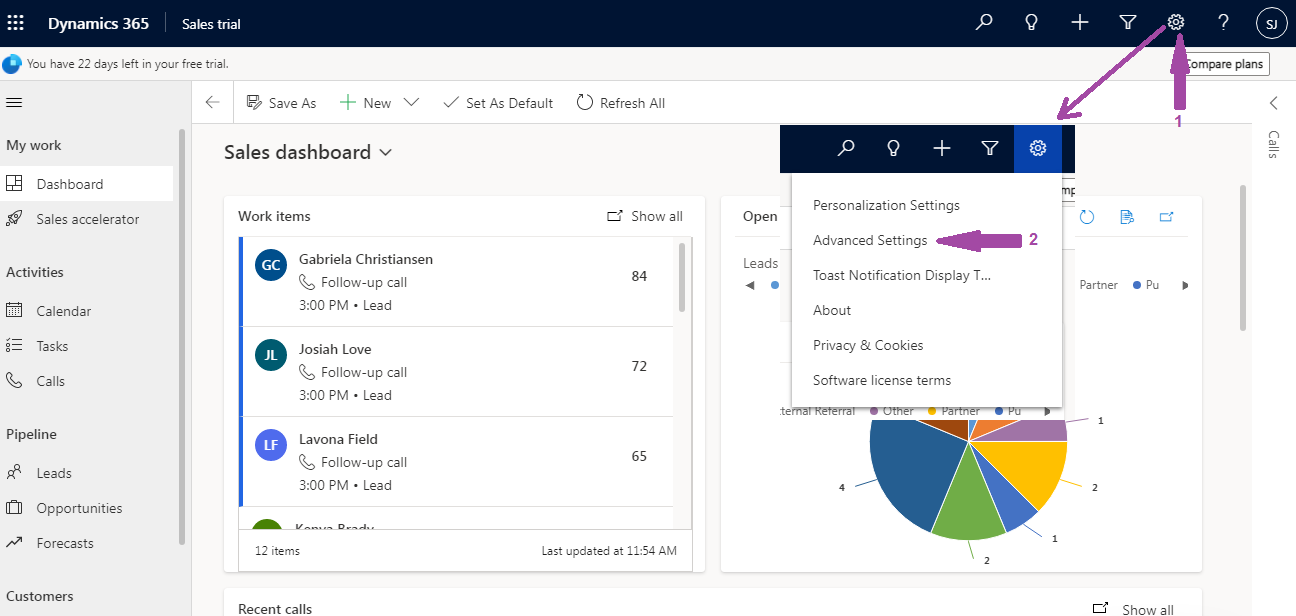1296x616 pixels.
Task: Refresh the Open leads chart with its circular arrow
Action: click(1087, 216)
